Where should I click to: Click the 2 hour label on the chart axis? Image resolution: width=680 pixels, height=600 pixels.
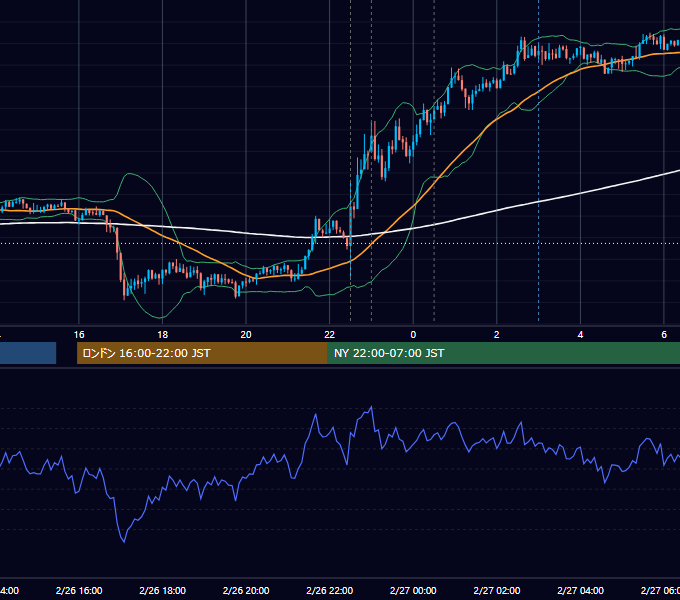(x=497, y=335)
